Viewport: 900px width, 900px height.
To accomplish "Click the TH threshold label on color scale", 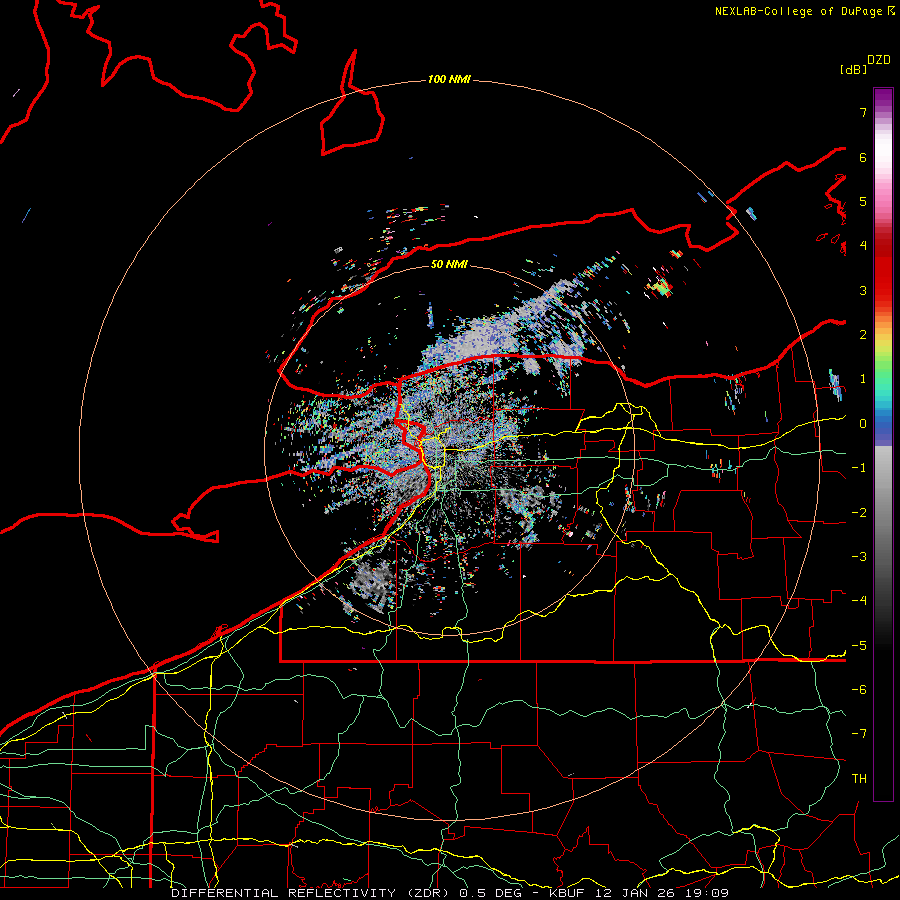I will click(x=859, y=779).
